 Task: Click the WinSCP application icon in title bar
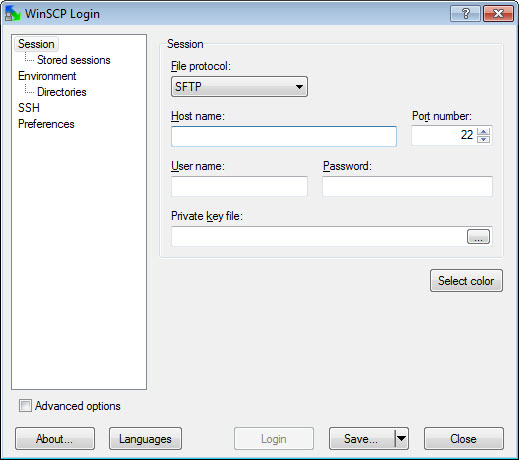tap(13, 13)
